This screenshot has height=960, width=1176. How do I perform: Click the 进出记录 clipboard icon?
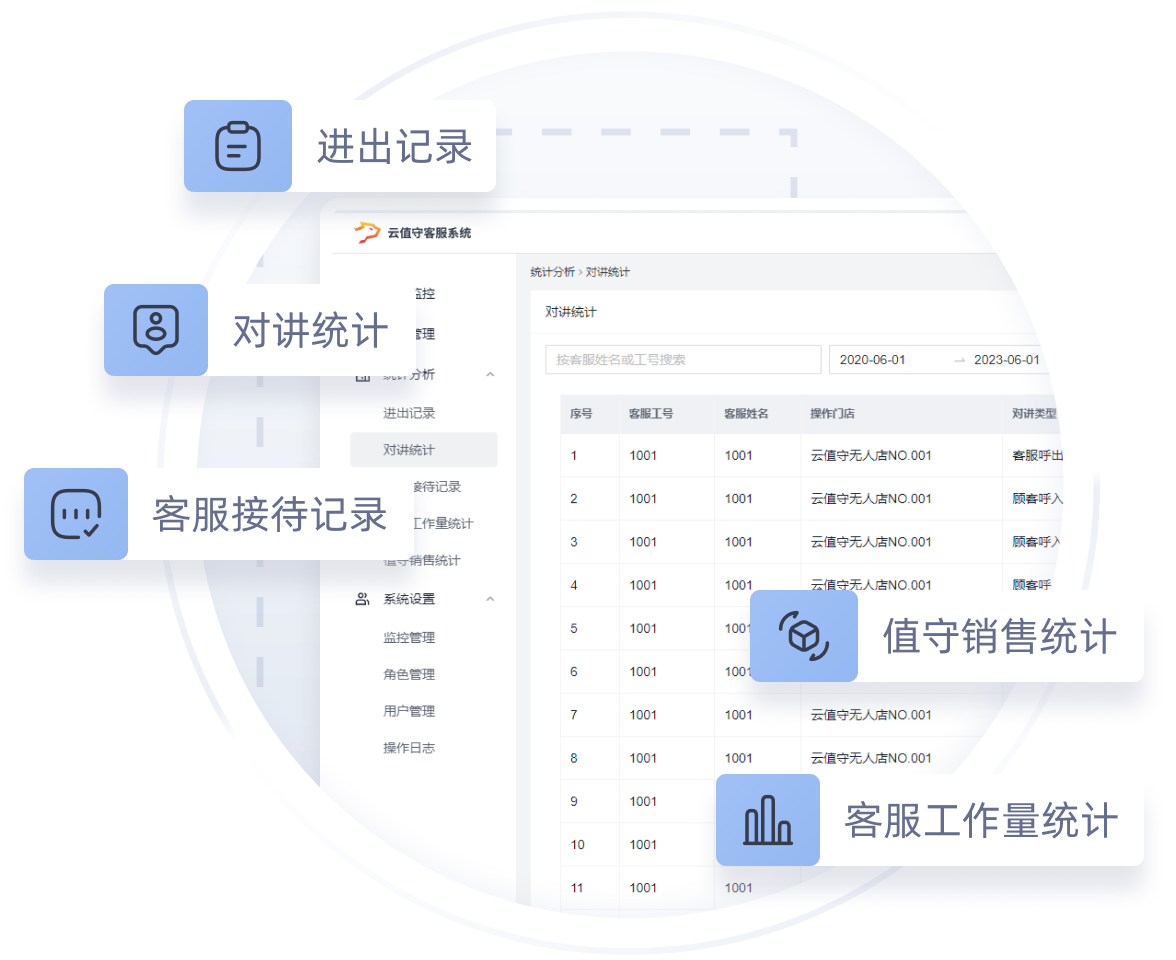pyautogui.click(x=238, y=146)
